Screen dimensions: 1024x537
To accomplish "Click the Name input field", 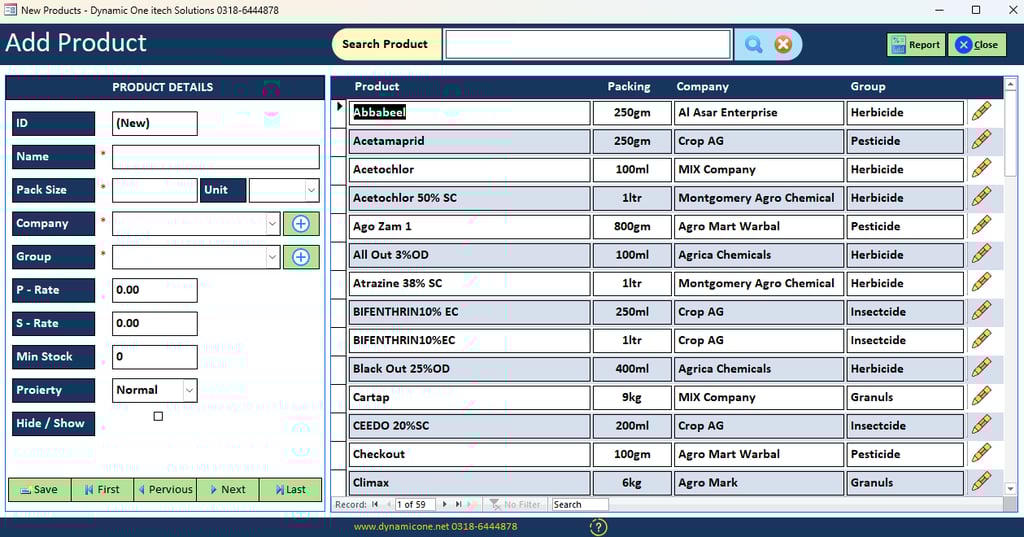I will [216, 157].
